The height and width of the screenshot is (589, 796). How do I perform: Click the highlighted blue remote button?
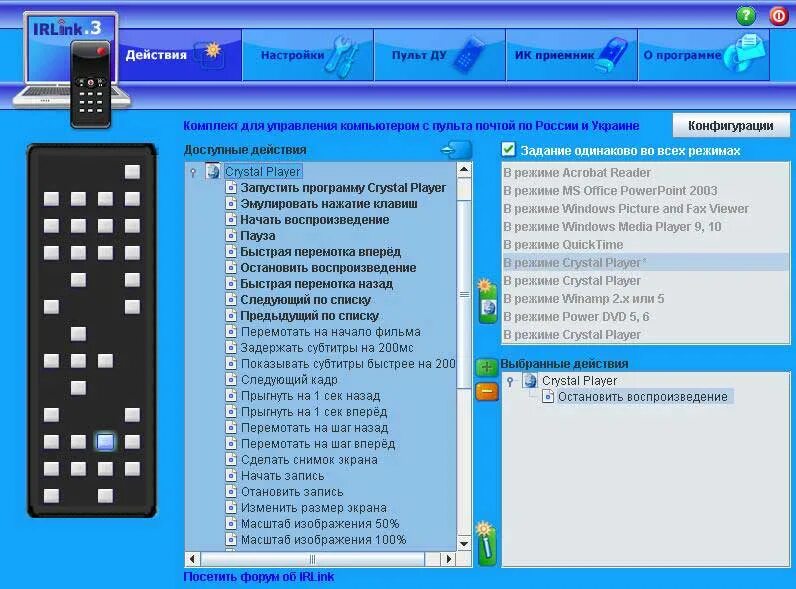tap(105, 442)
